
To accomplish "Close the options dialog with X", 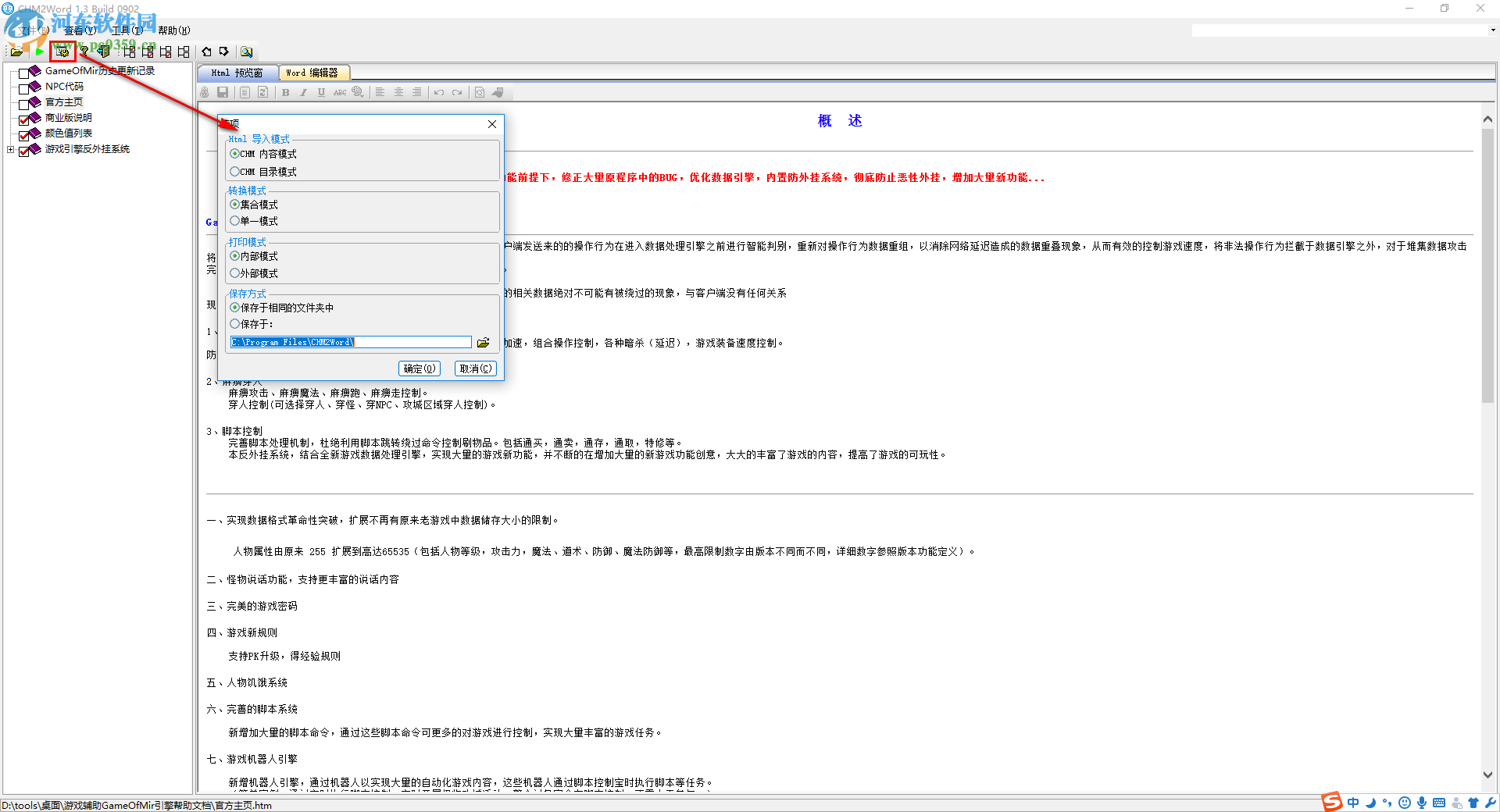I will tap(492, 124).
